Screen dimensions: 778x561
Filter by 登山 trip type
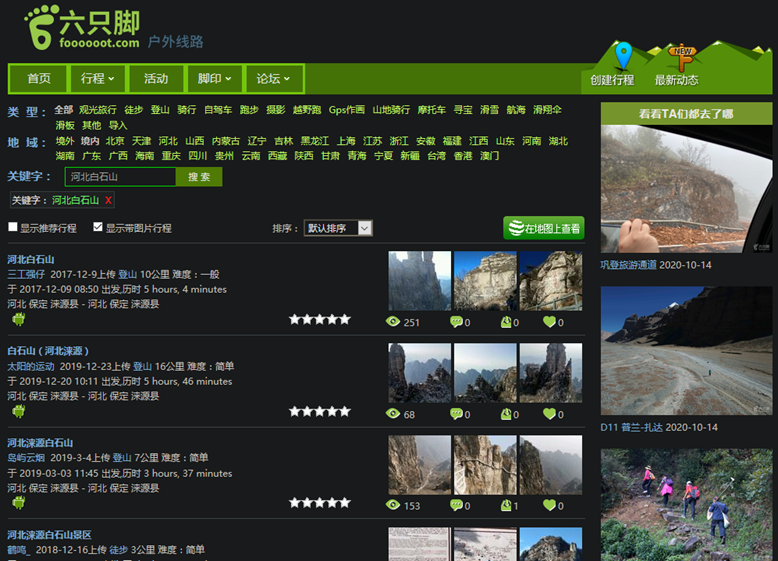click(x=160, y=110)
